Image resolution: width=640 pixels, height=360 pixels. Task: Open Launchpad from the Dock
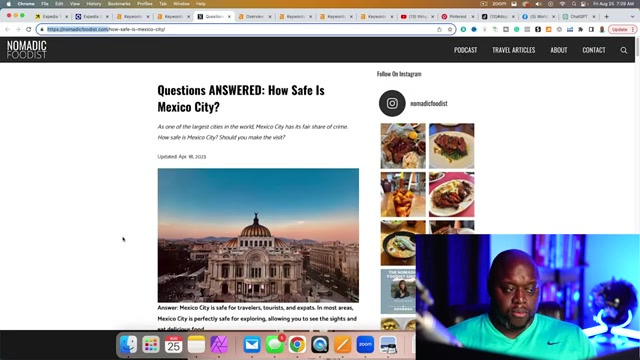click(151, 345)
